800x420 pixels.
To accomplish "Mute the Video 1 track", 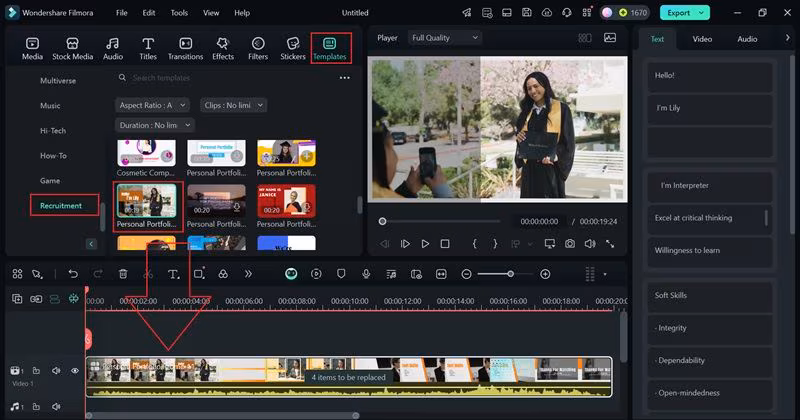I will tap(56, 371).
